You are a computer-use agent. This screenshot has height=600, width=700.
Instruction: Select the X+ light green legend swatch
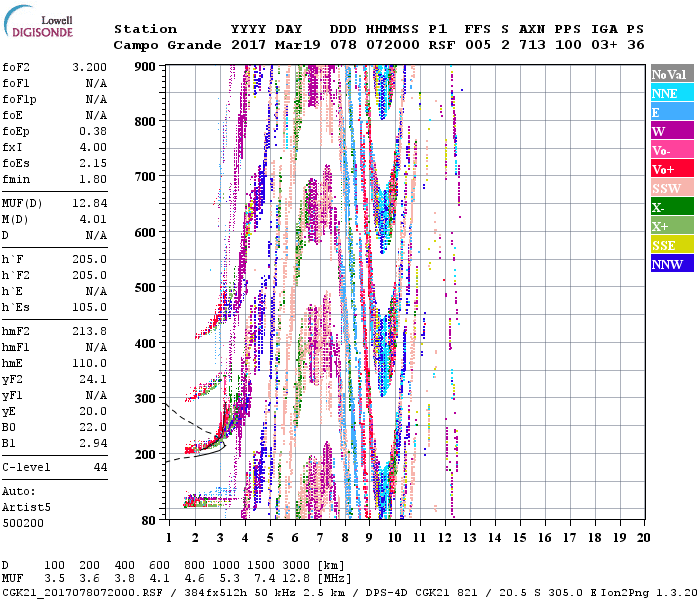pyautogui.click(x=672, y=225)
